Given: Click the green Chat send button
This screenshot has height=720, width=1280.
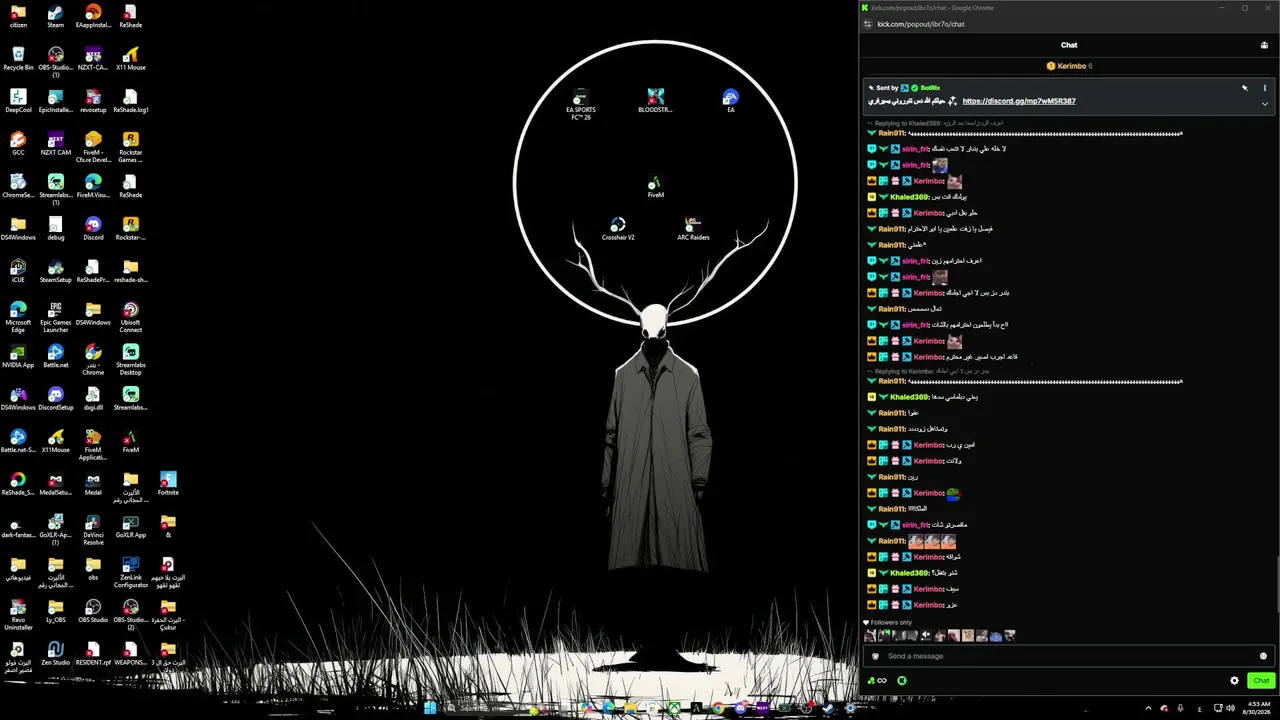Looking at the screenshot, I should point(1261,681).
